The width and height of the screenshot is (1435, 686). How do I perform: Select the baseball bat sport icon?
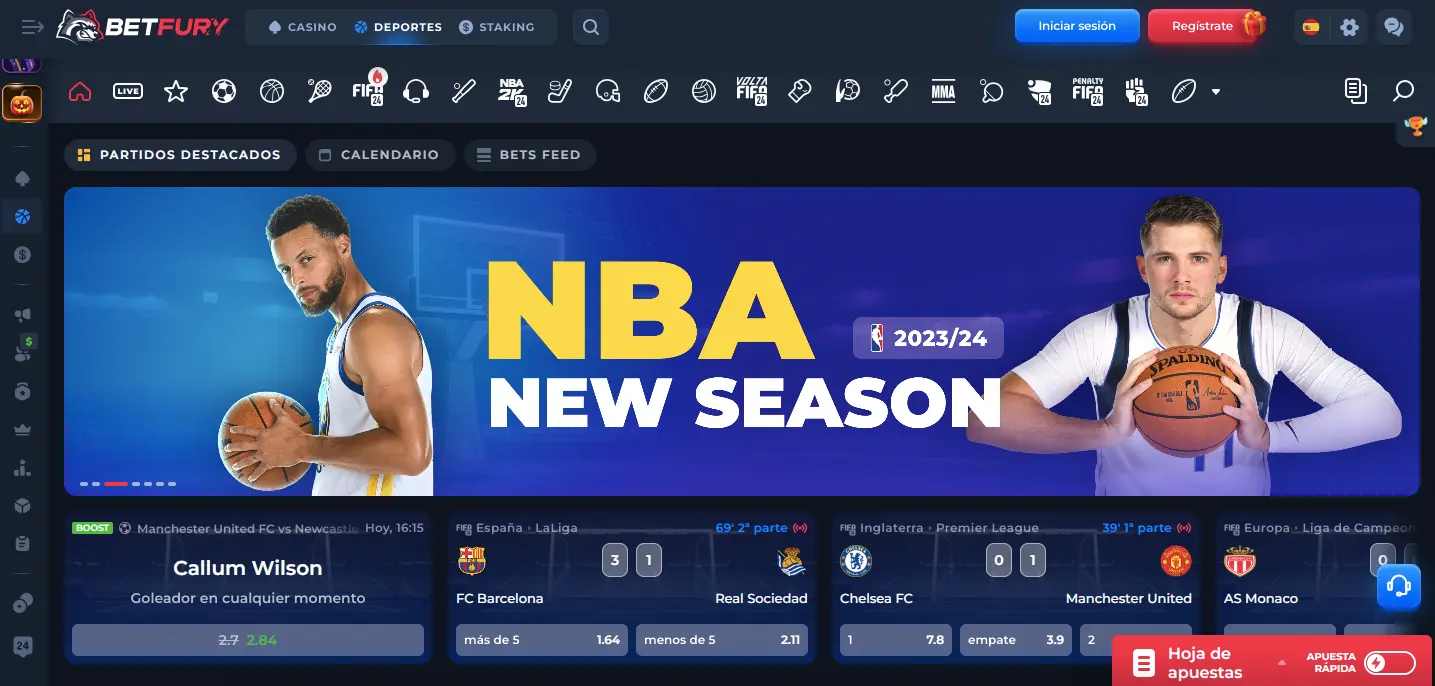(x=464, y=92)
